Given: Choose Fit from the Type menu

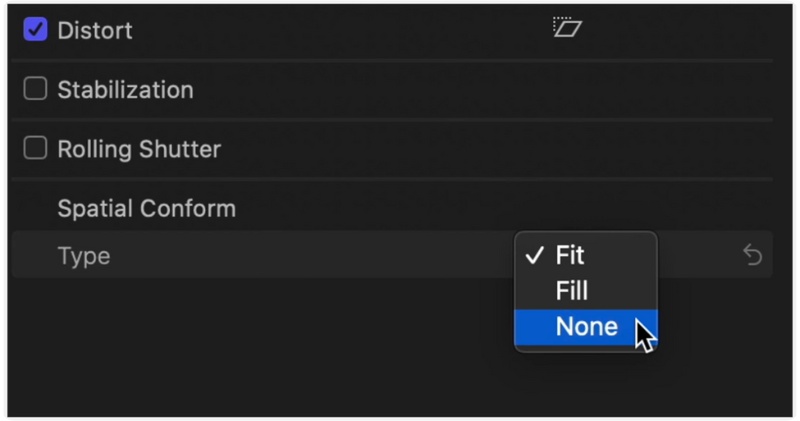Looking at the screenshot, I should 570,255.
